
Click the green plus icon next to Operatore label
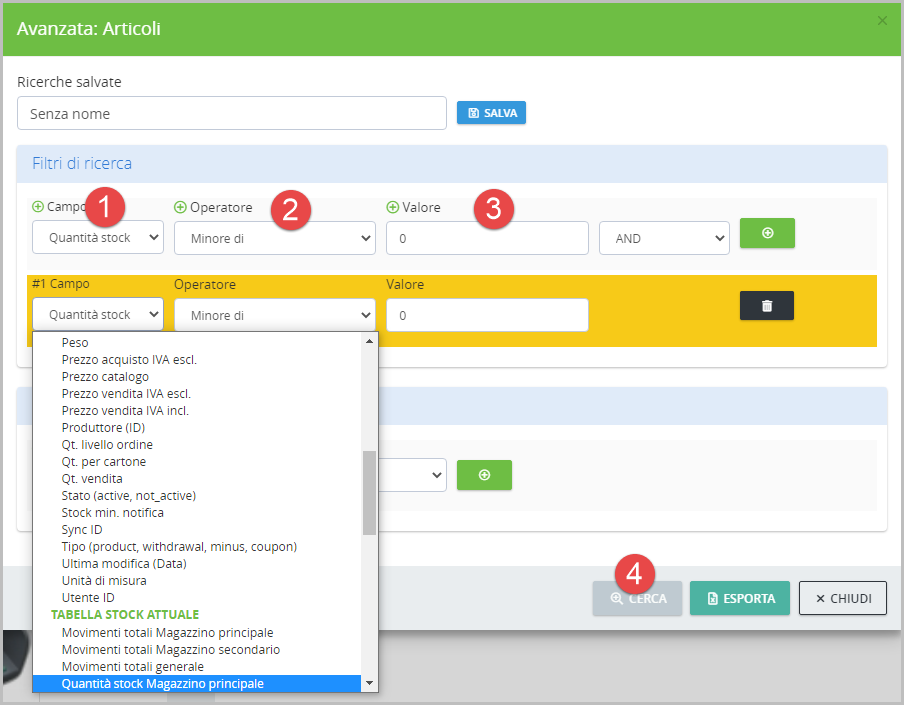pos(180,207)
